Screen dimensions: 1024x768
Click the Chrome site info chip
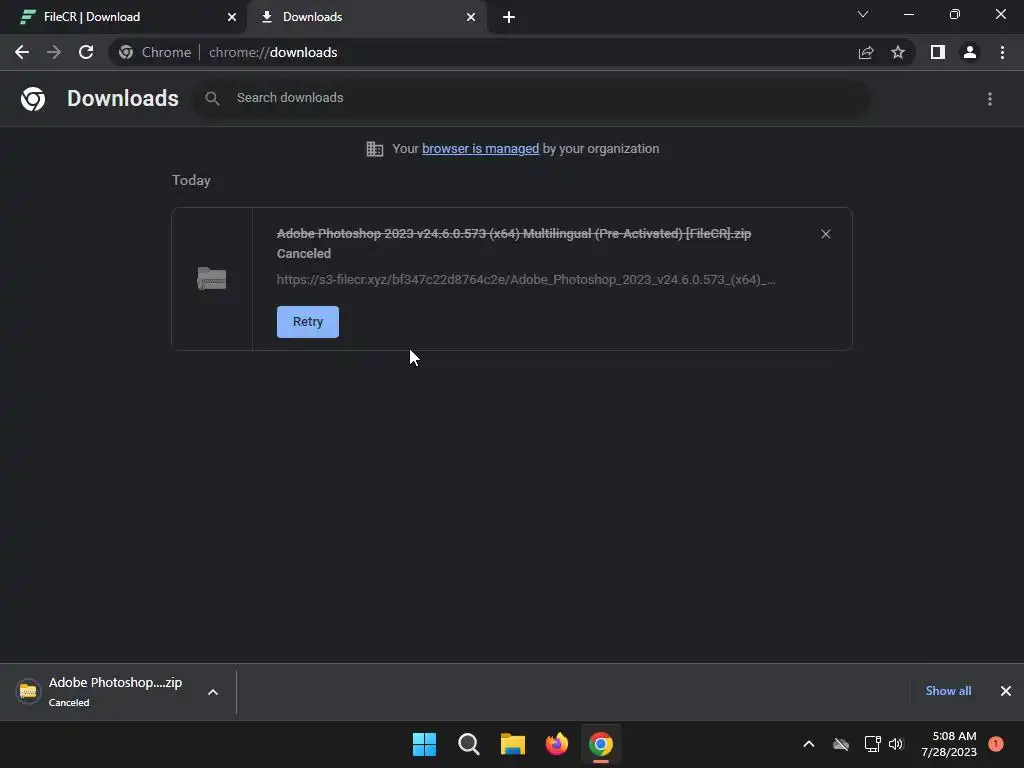[155, 52]
